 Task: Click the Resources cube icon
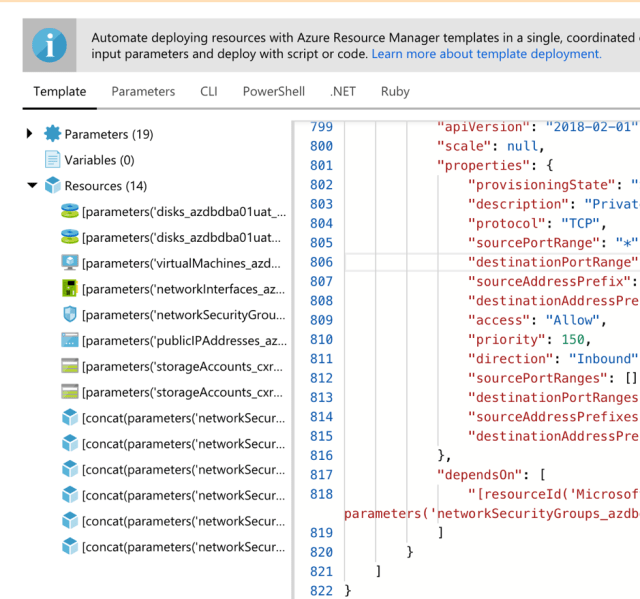[x=52, y=186]
